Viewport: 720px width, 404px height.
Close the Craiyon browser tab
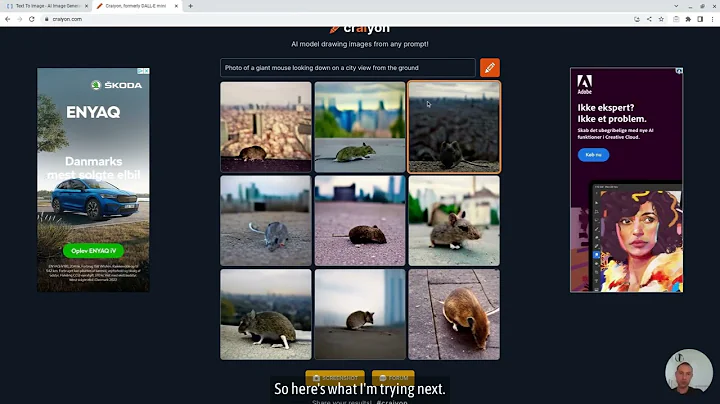coord(176,6)
